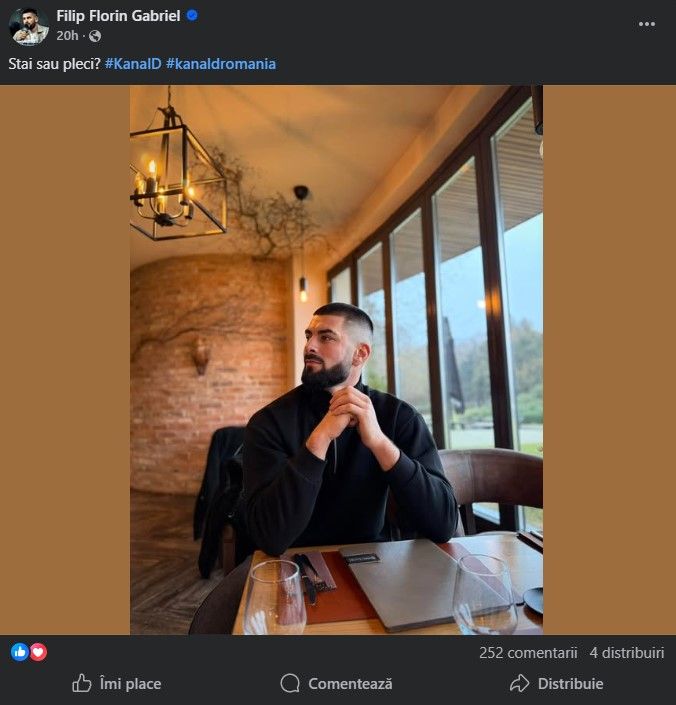The width and height of the screenshot is (676, 705).
Task: Click the 20h post timestamp
Action: [x=67, y=36]
